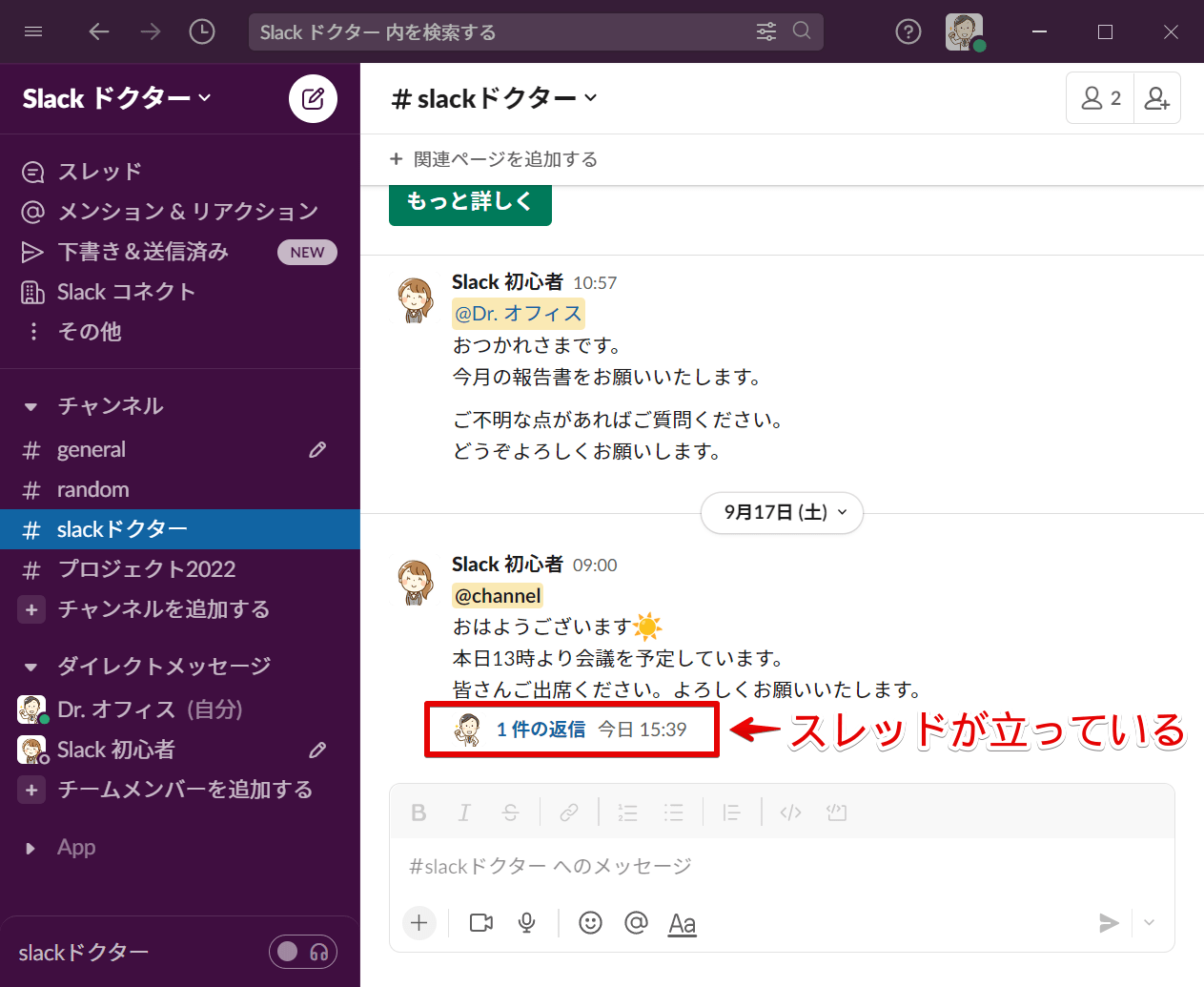Click チームメンバーを追加する
The width and height of the screenshot is (1204, 987).
tap(180, 790)
